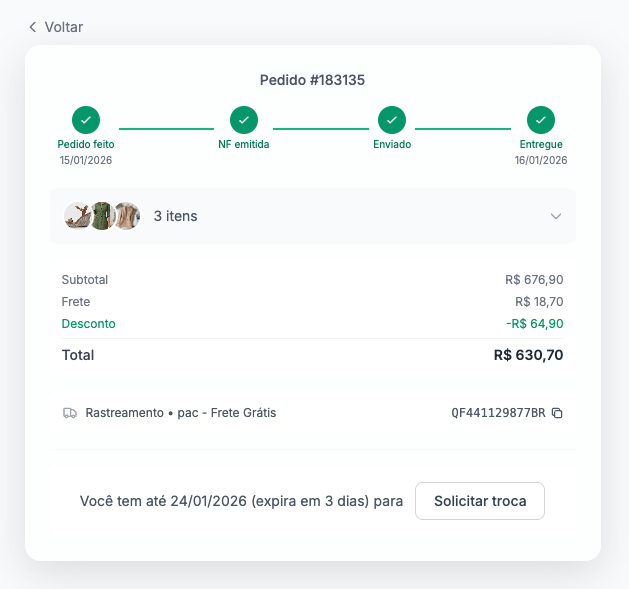Click the tracking number QF441129877BR text
The image size is (629, 589).
pyautogui.click(x=498, y=413)
